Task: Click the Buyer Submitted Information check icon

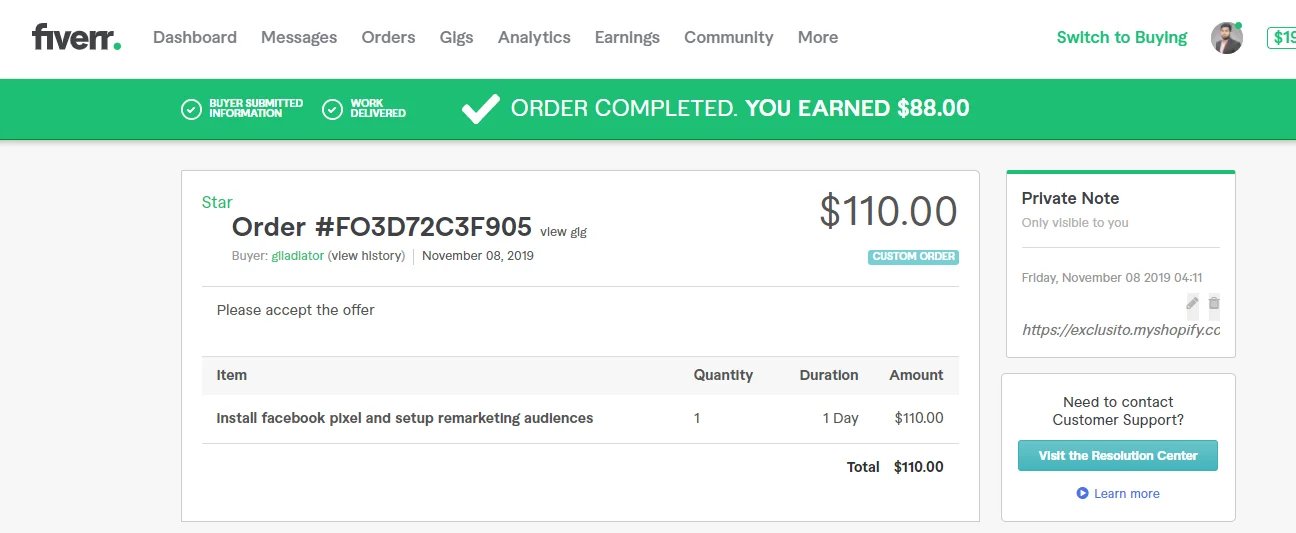Action: point(191,109)
